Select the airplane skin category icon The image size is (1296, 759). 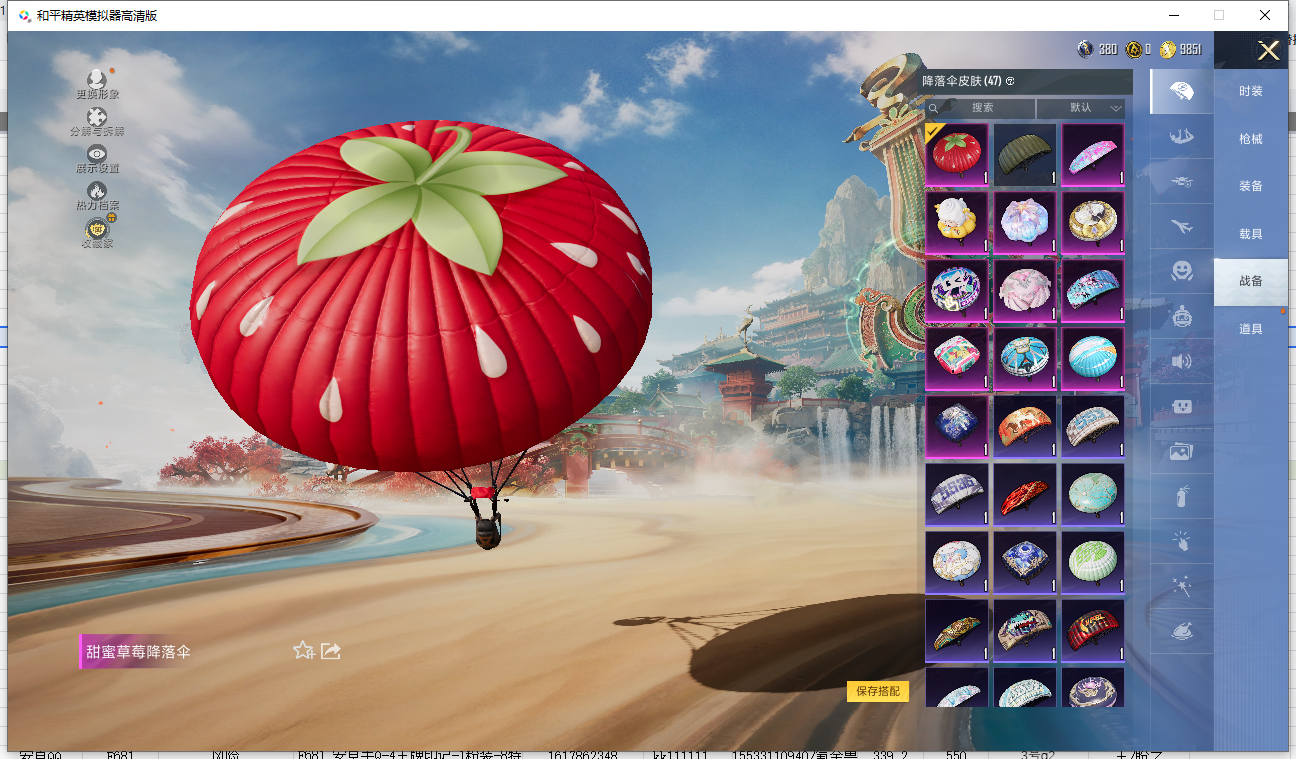(1181, 226)
